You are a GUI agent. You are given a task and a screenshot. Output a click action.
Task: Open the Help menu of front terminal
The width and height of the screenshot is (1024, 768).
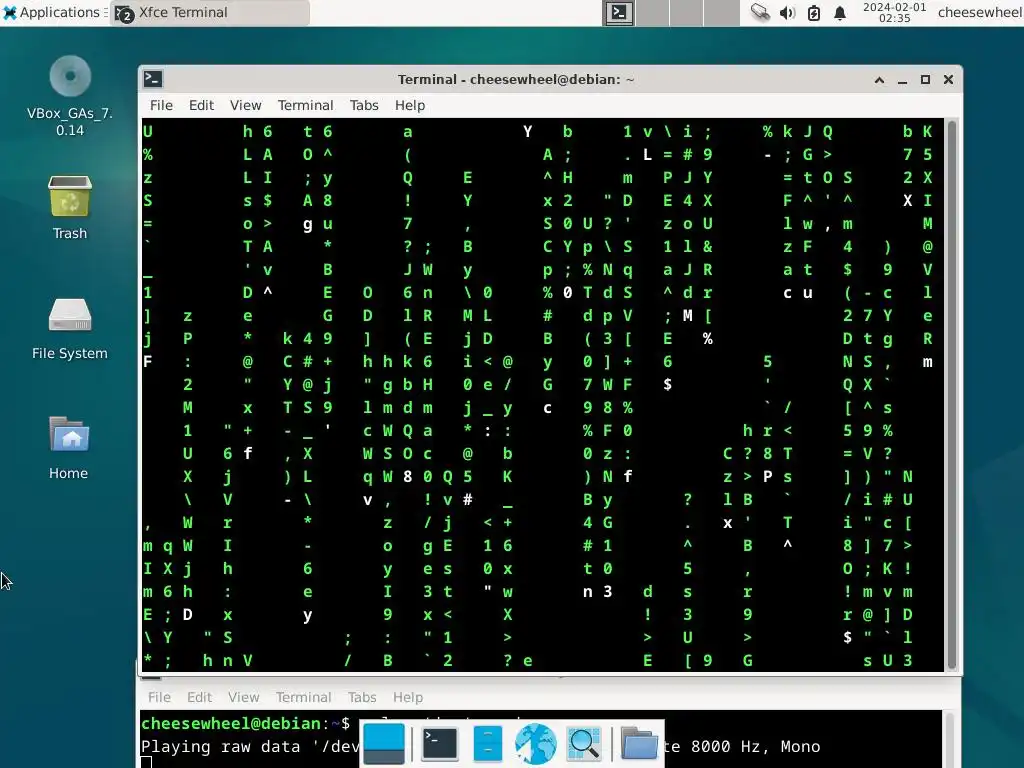(409, 105)
